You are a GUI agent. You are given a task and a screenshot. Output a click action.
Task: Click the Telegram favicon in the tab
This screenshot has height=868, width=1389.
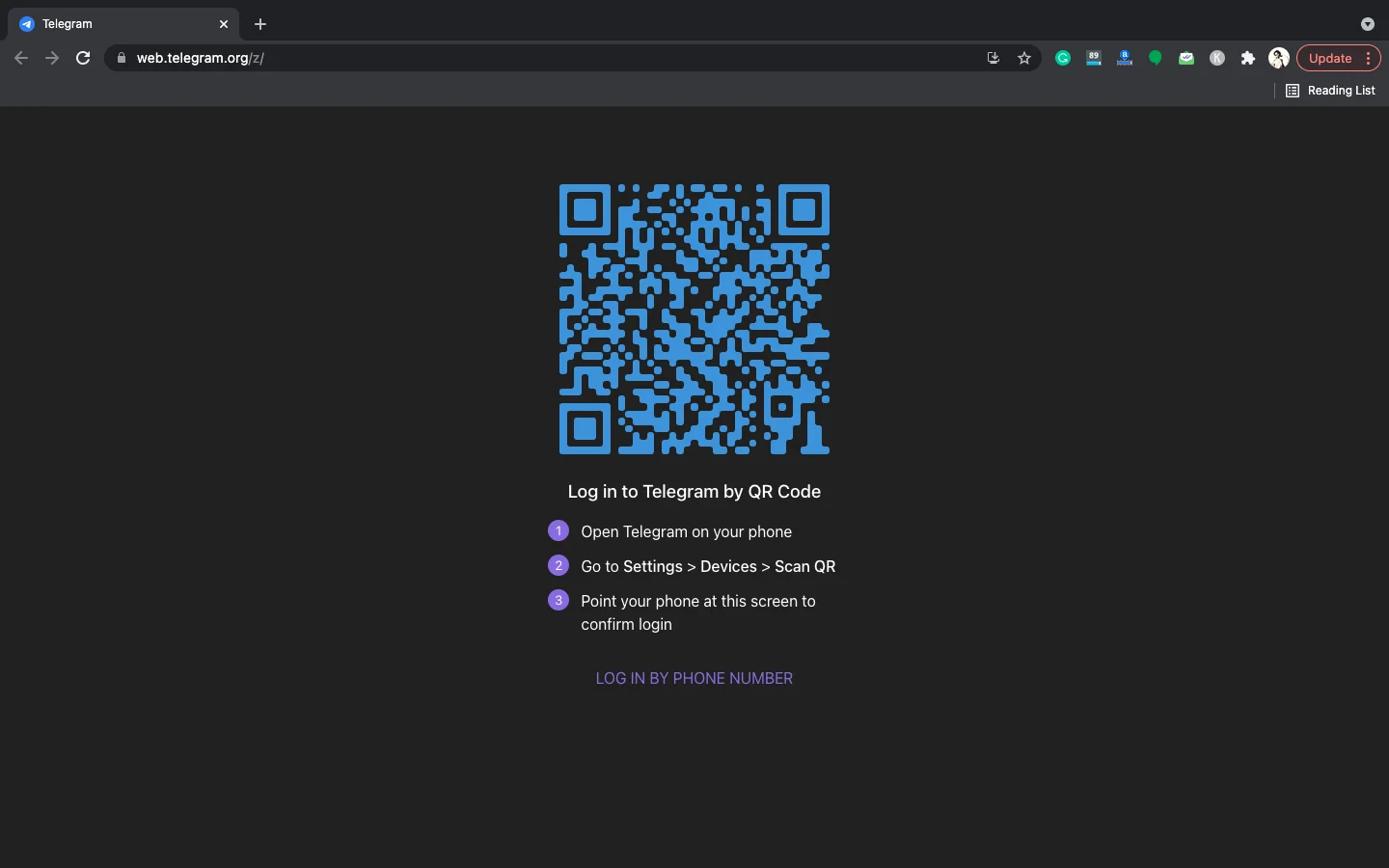27,24
